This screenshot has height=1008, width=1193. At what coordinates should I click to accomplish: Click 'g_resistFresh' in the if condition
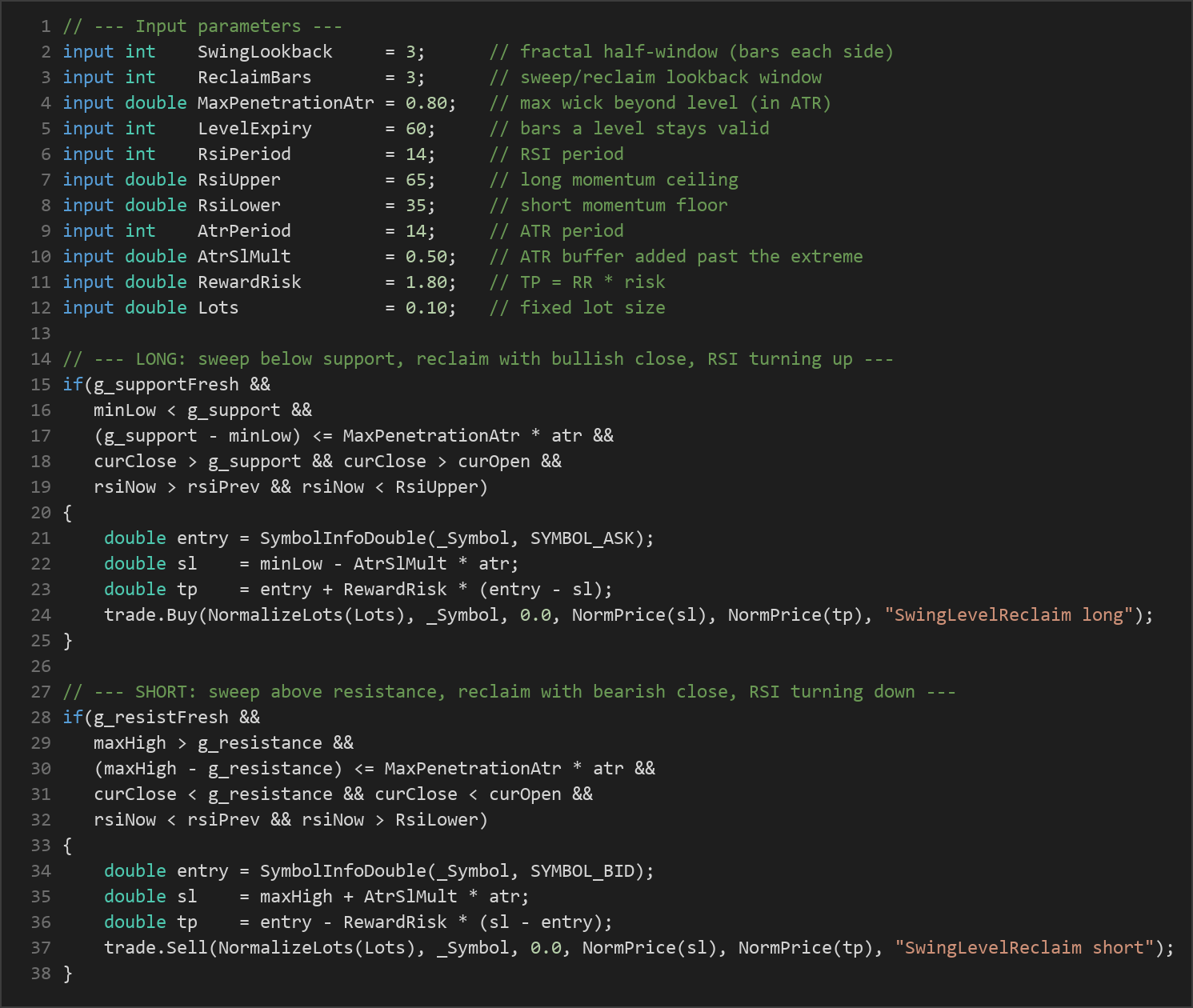(161, 718)
